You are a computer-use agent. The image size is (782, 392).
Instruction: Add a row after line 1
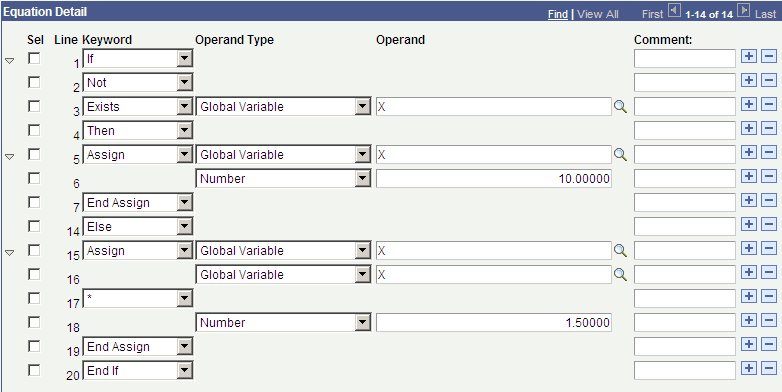click(748, 56)
